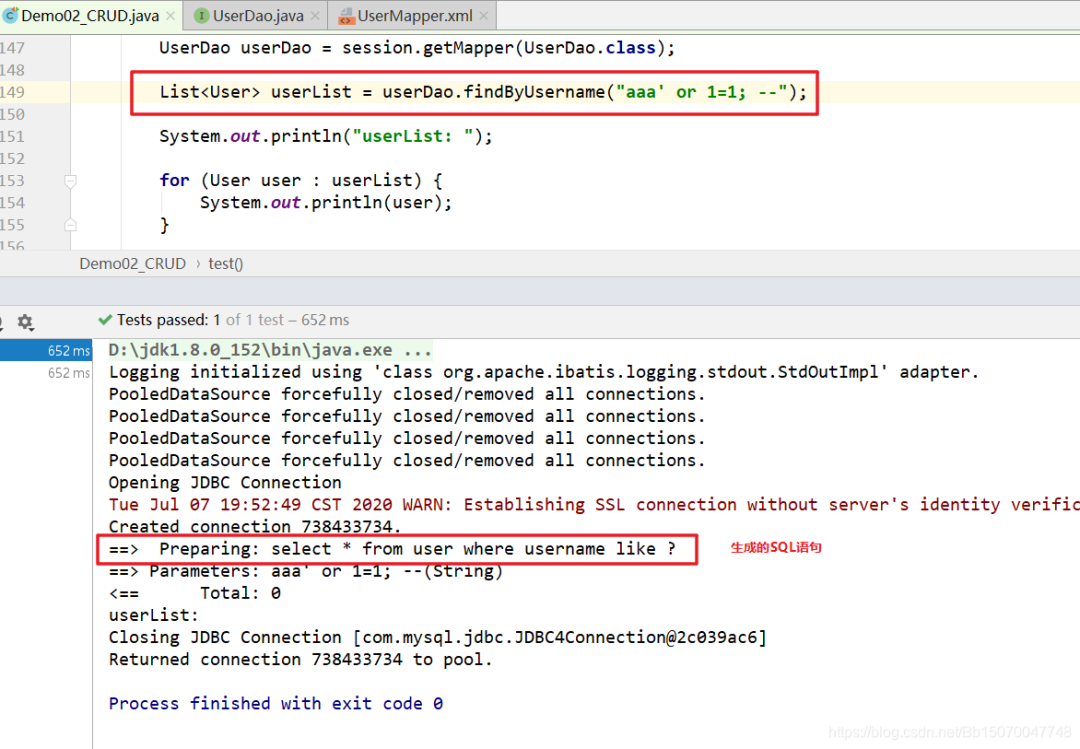
Task: Click the 'Closing JDBC Connection' log line
Action: pos(437,637)
